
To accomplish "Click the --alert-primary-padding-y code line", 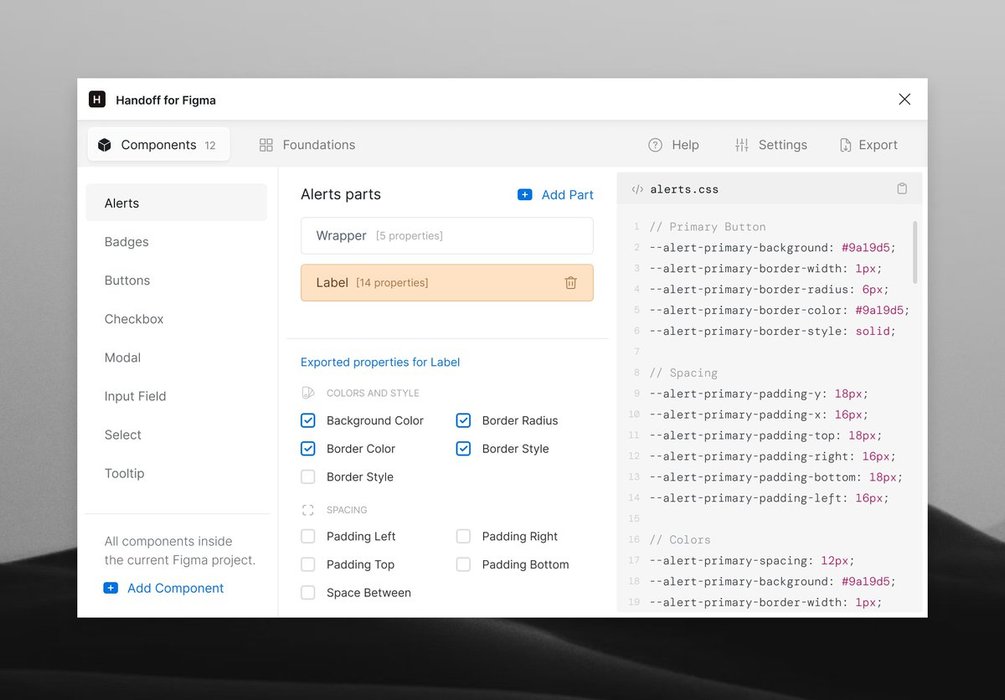I will coord(759,394).
